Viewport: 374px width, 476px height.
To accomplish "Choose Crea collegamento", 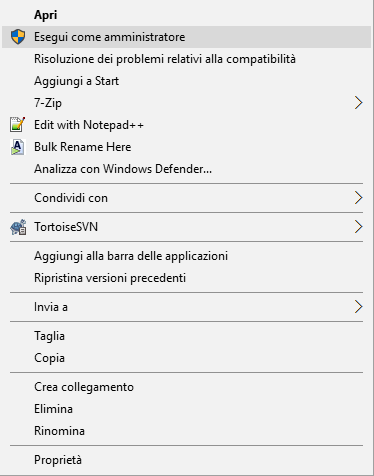I will click(x=187, y=387).
